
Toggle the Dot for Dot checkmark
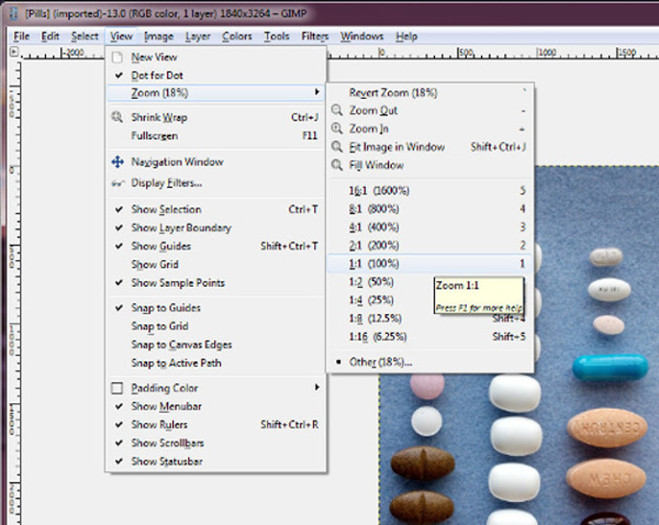click(118, 76)
